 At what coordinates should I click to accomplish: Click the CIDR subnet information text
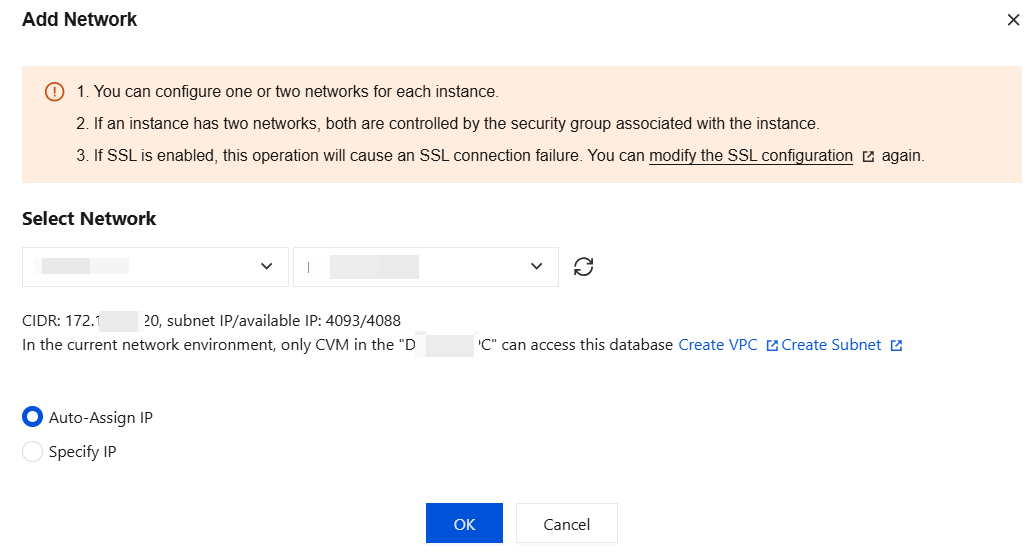pyautogui.click(x=211, y=321)
